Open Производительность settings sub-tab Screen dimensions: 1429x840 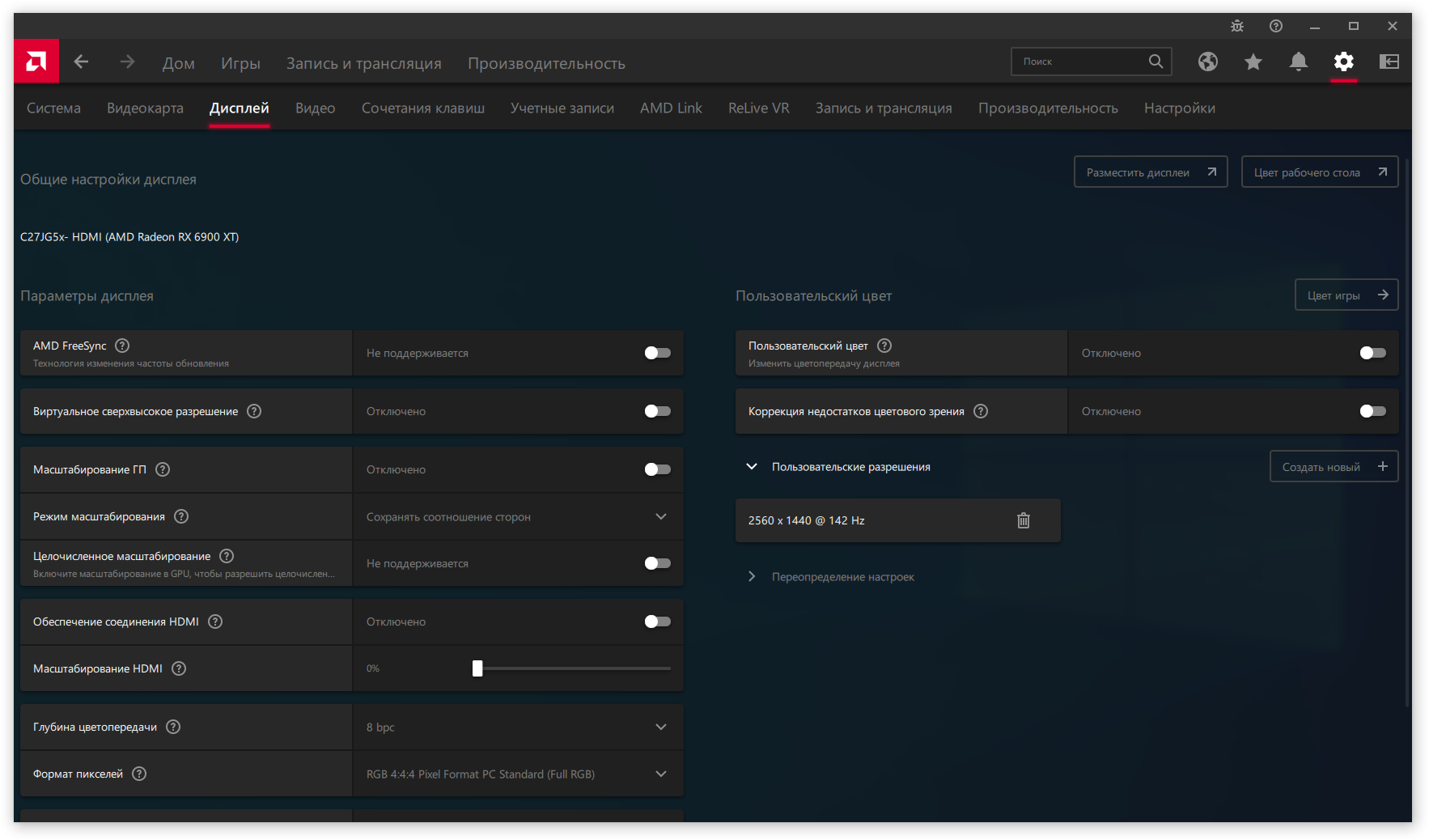pyautogui.click(x=1048, y=108)
